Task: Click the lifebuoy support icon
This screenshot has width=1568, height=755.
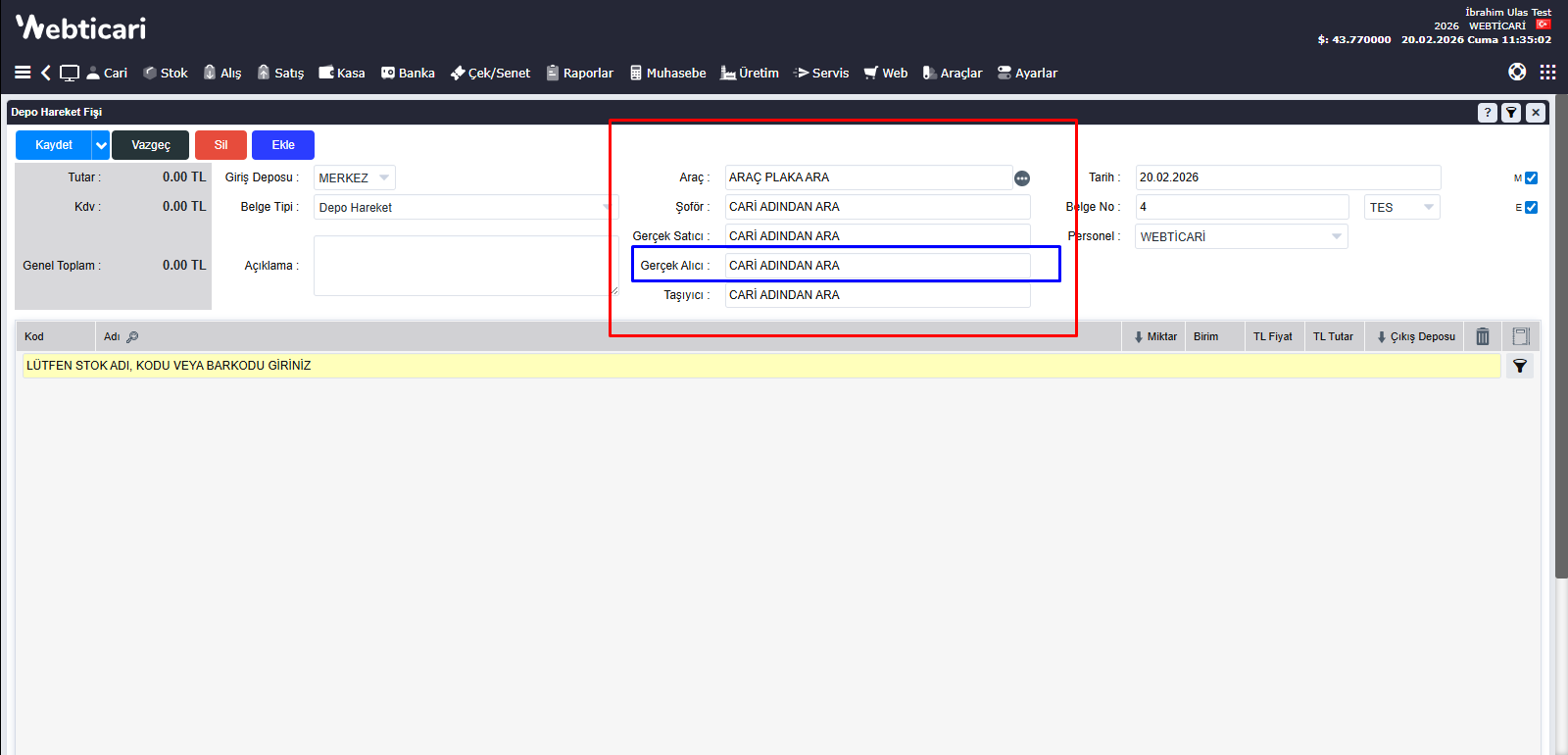Action: click(x=1517, y=73)
